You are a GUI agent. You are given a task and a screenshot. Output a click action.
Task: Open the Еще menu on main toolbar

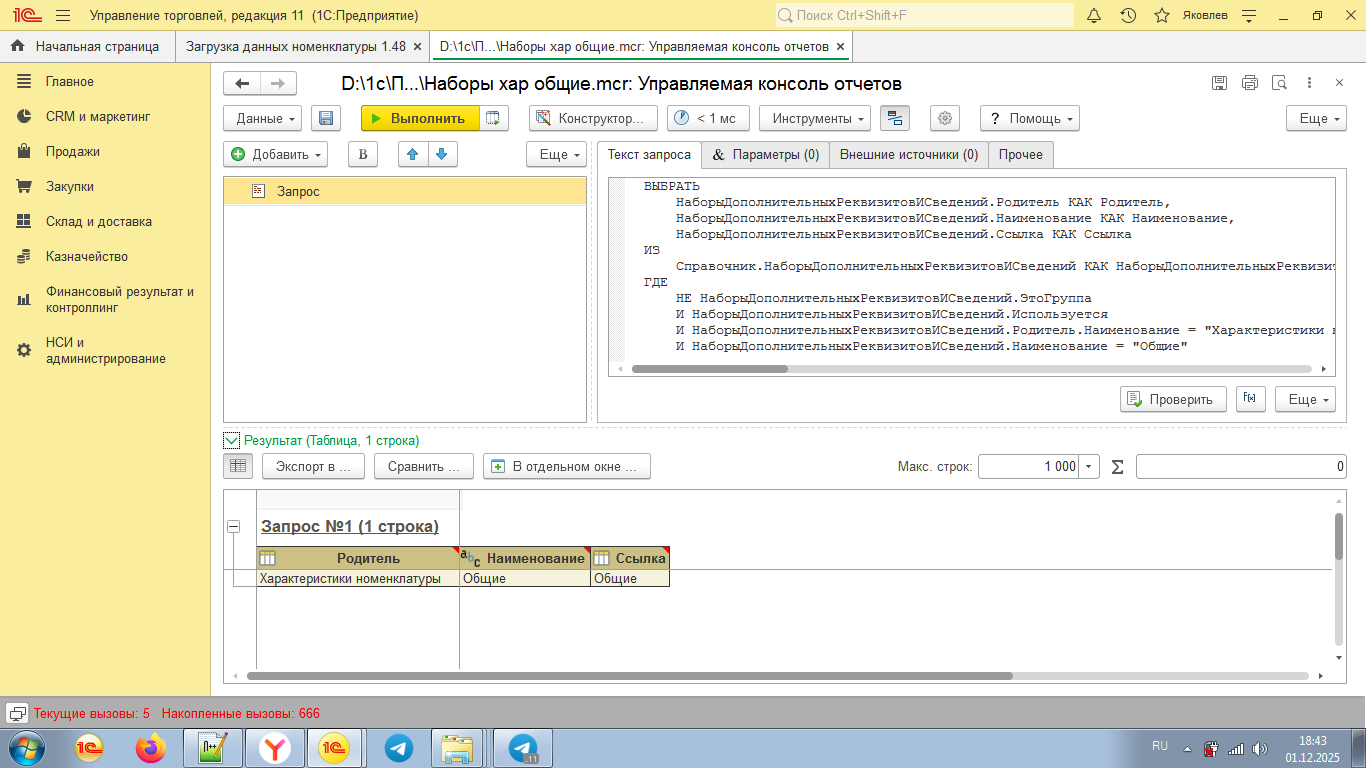[x=1316, y=118]
